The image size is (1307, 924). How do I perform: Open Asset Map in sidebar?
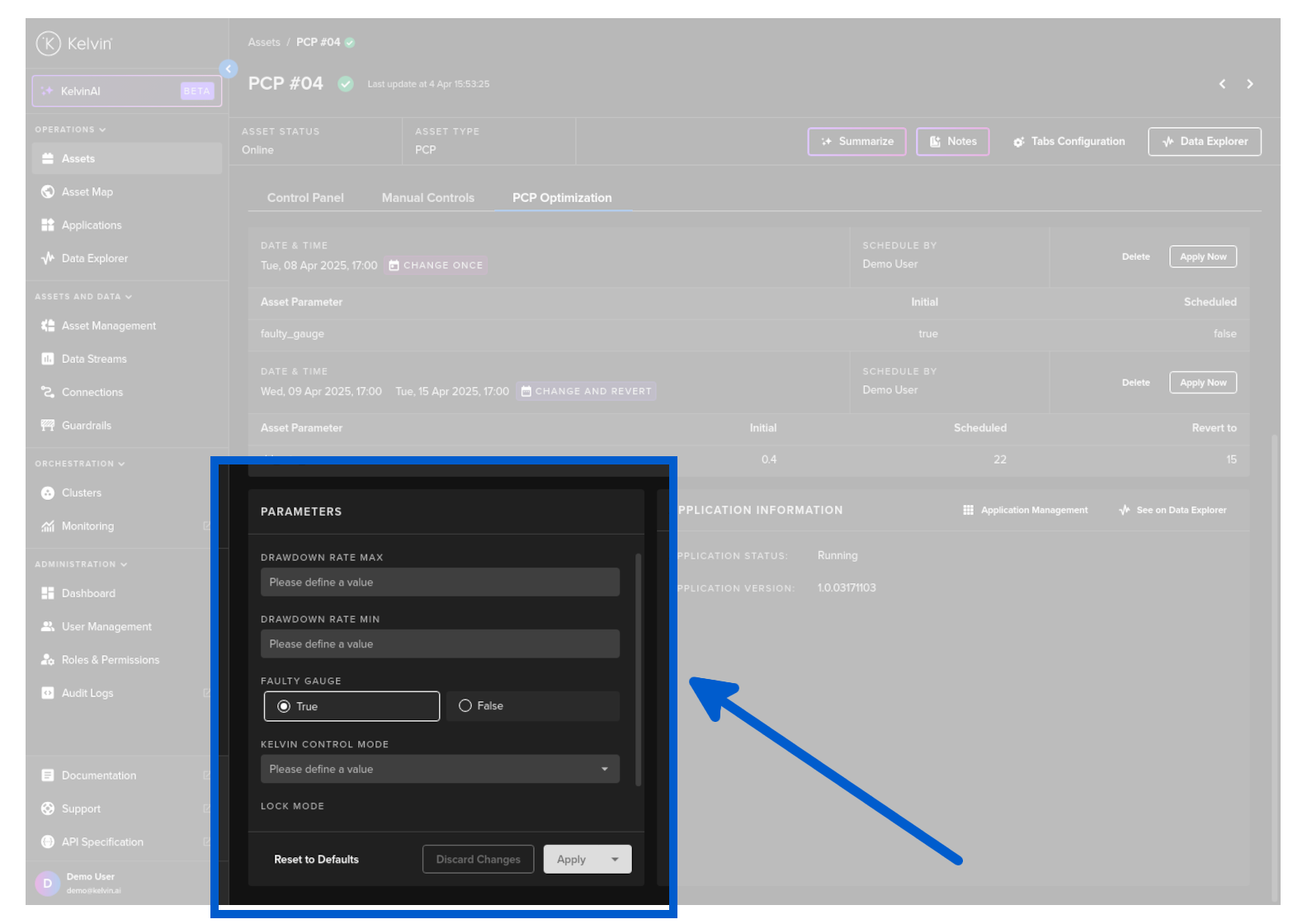click(87, 191)
